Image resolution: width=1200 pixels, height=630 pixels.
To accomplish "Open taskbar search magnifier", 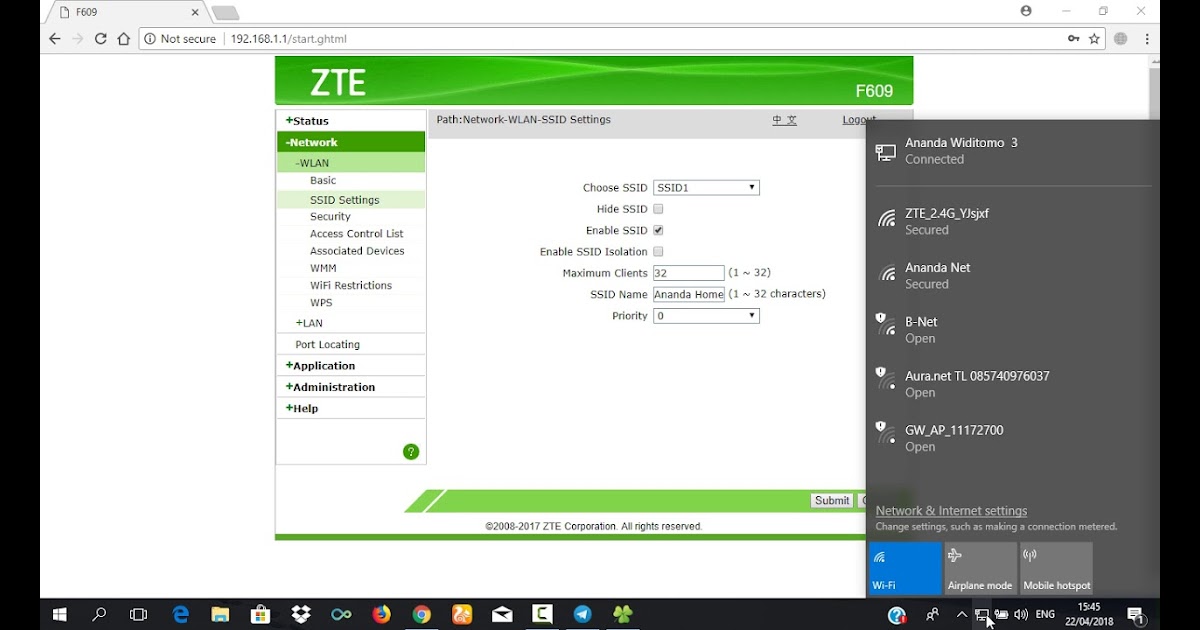I will coord(99,615).
